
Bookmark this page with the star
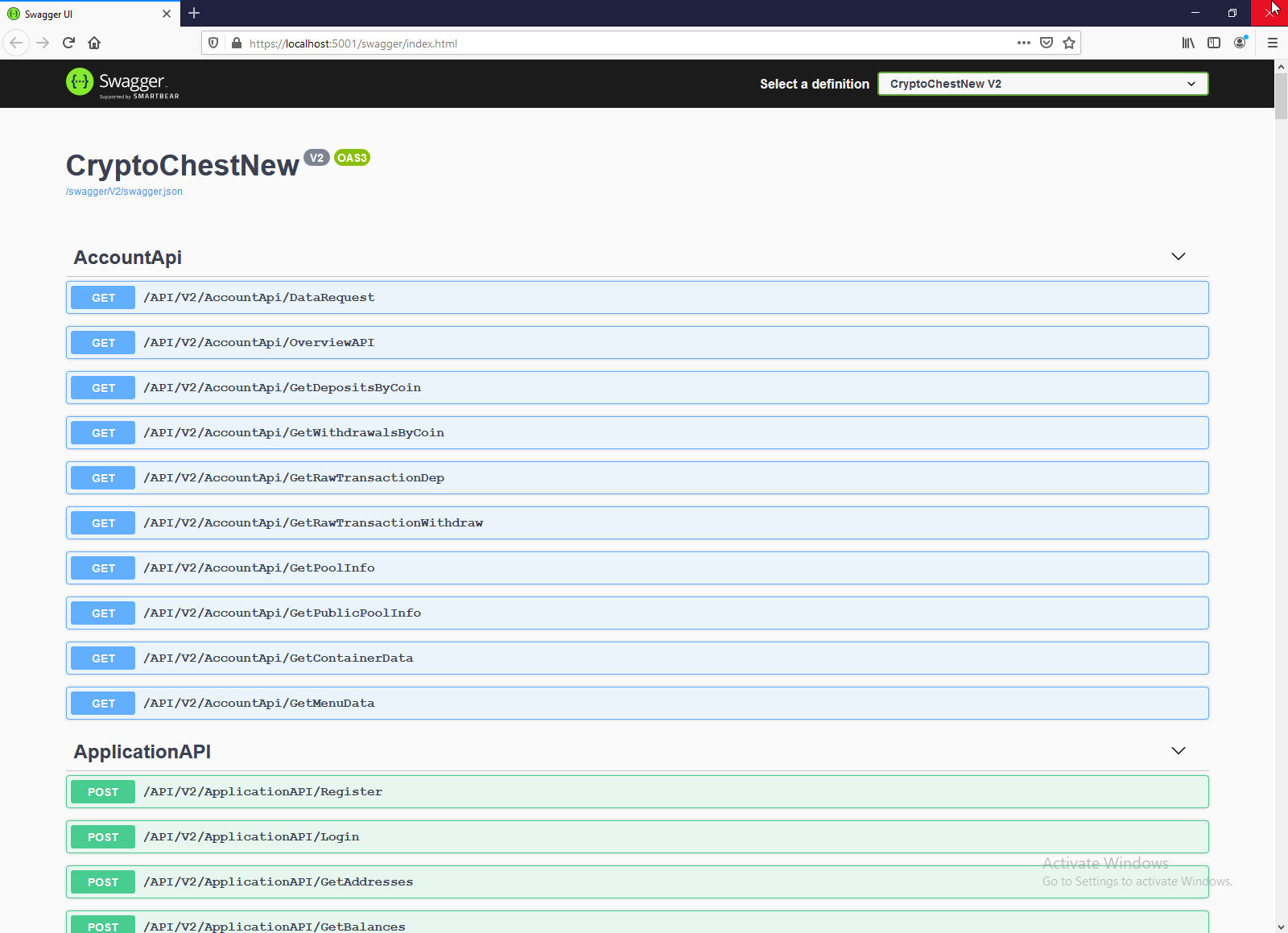1069,43
